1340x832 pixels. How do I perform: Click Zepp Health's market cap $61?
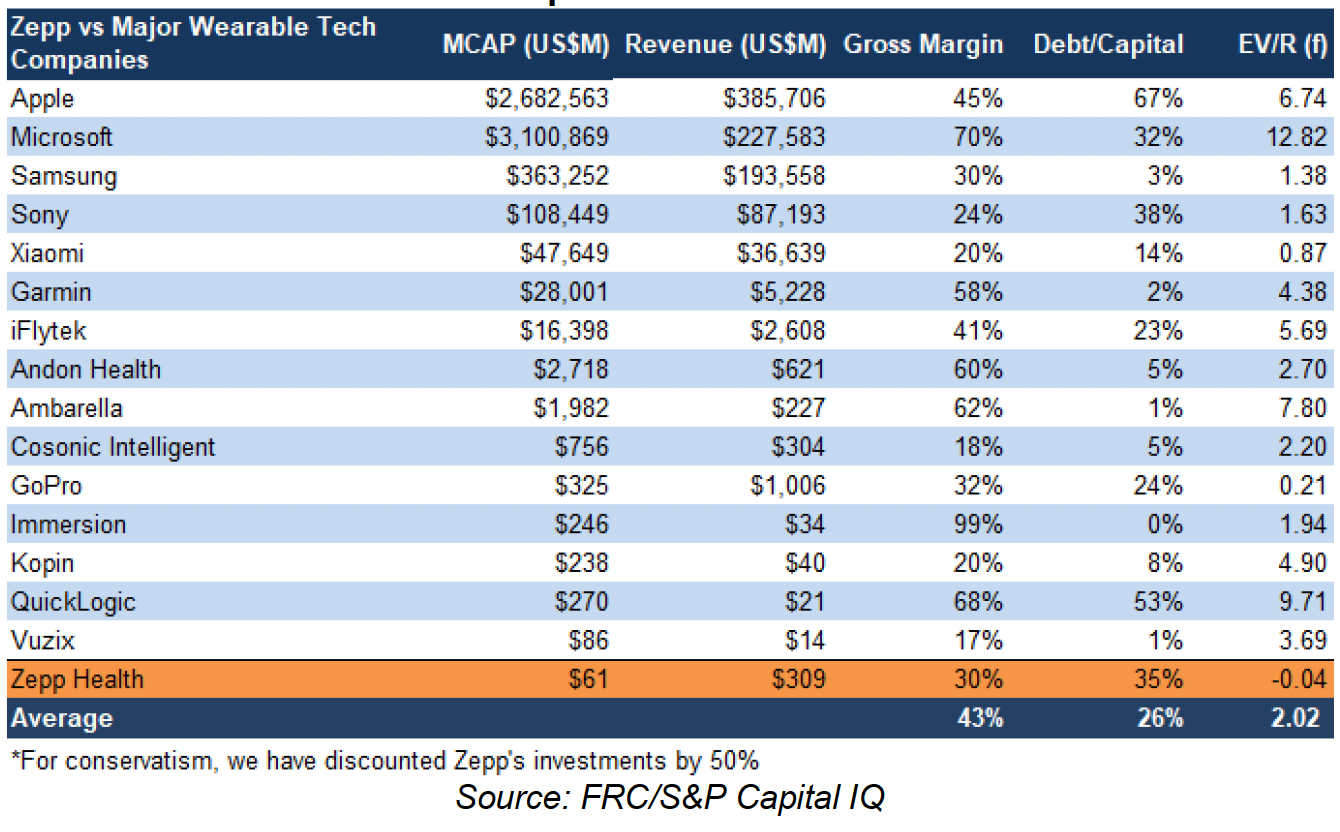589,680
